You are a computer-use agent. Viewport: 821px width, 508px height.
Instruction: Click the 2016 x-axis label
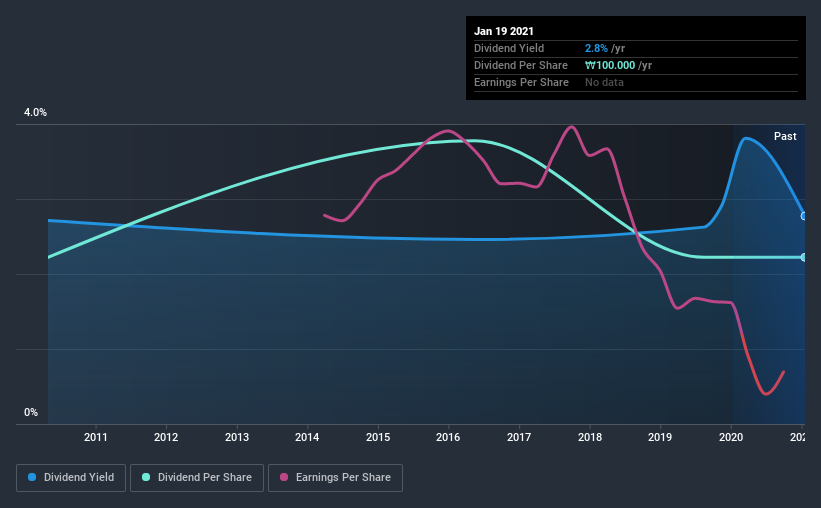pyautogui.click(x=448, y=437)
